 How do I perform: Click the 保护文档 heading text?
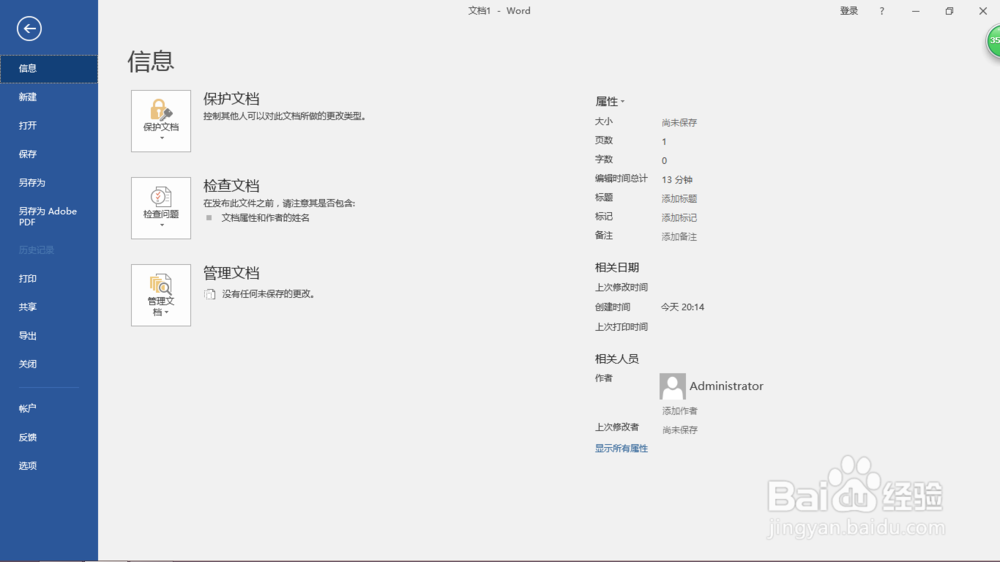(x=232, y=99)
